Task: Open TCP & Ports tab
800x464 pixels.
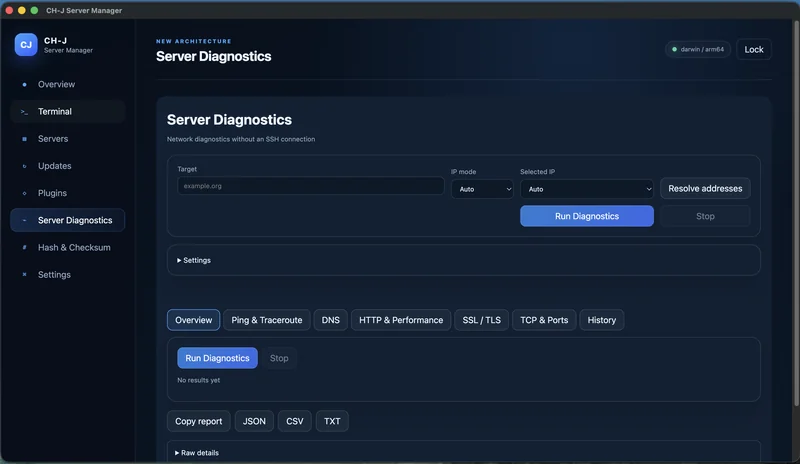Action: 544,320
